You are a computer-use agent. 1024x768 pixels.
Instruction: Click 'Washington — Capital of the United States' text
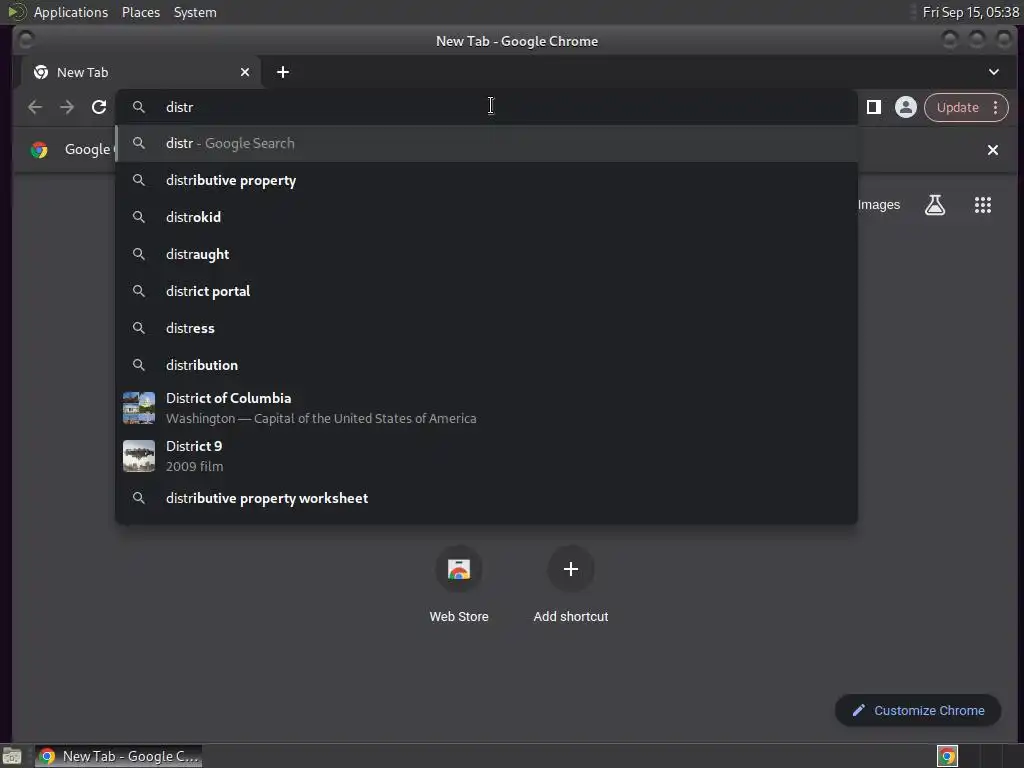point(321,419)
